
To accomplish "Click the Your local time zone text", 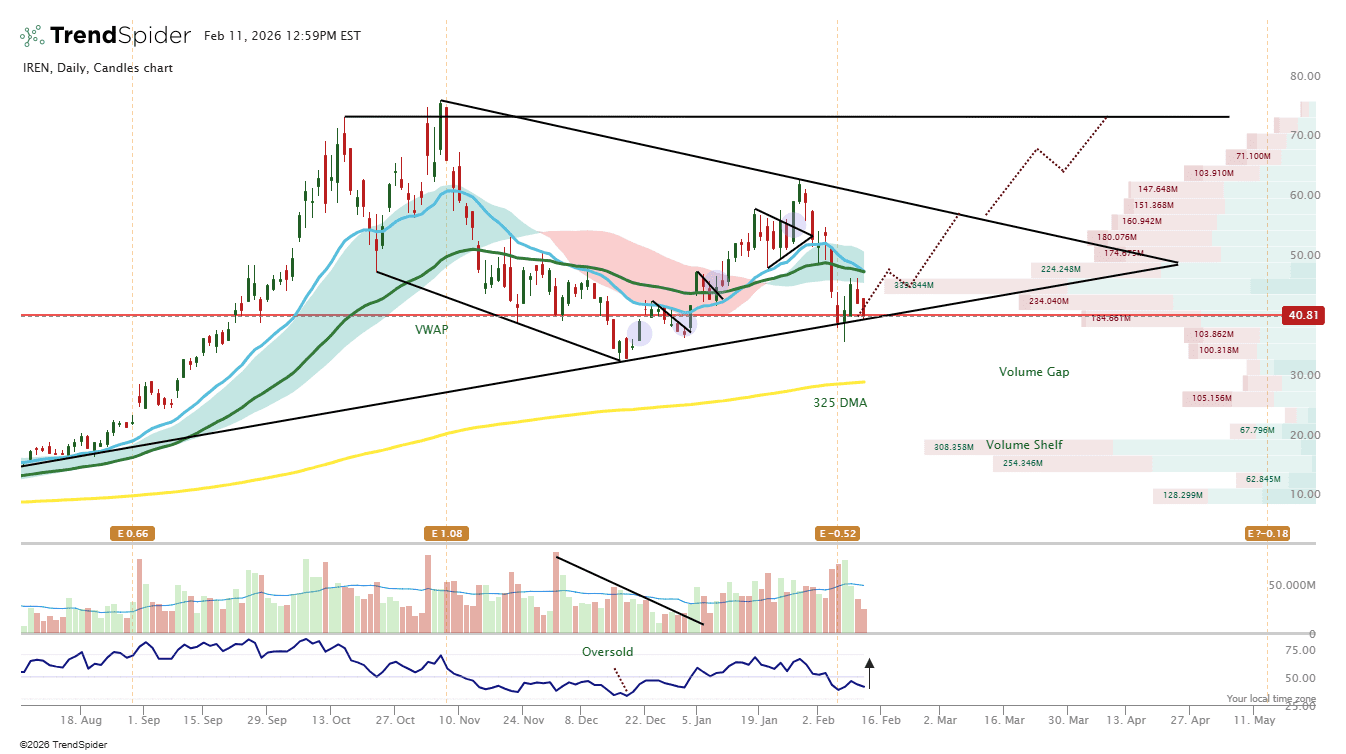I will coord(1271,699).
